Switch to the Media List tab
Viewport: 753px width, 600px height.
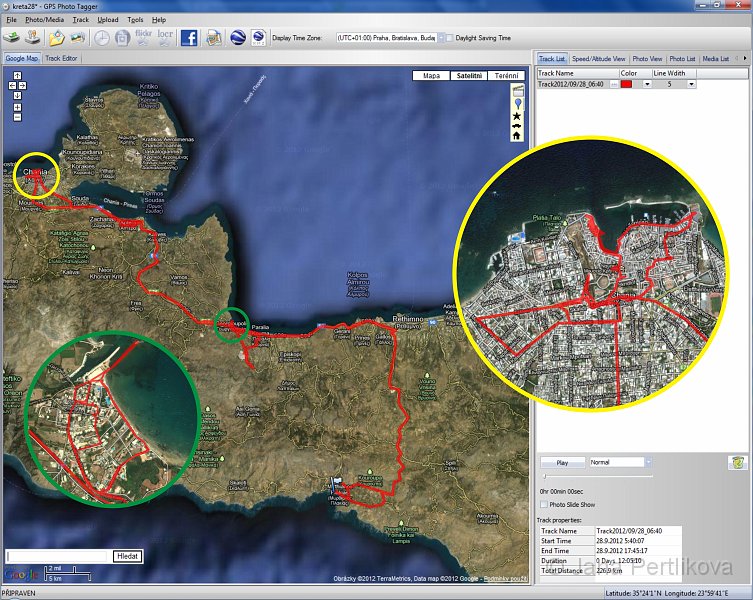(716, 59)
